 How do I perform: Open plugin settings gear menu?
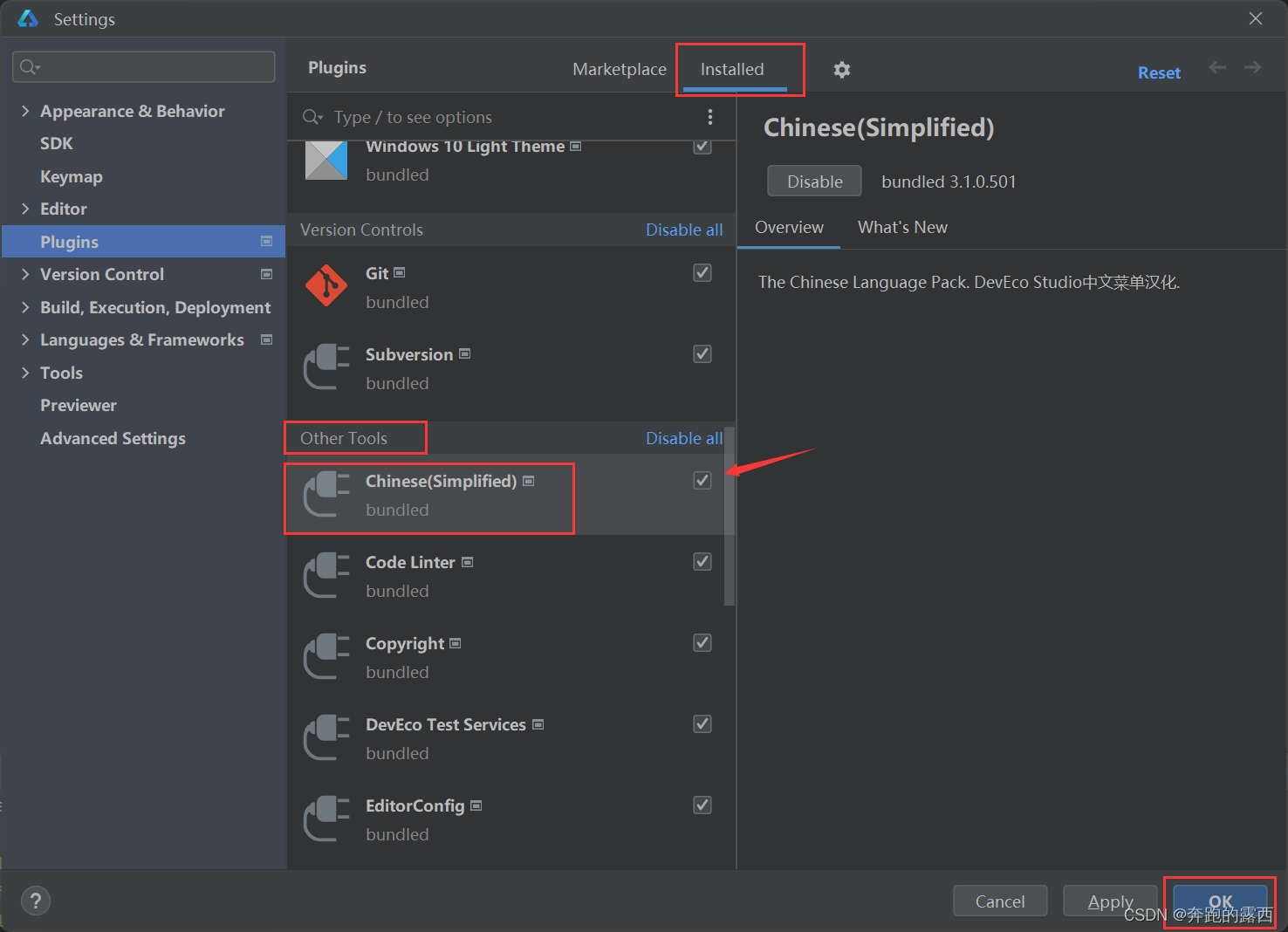[x=841, y=70]
